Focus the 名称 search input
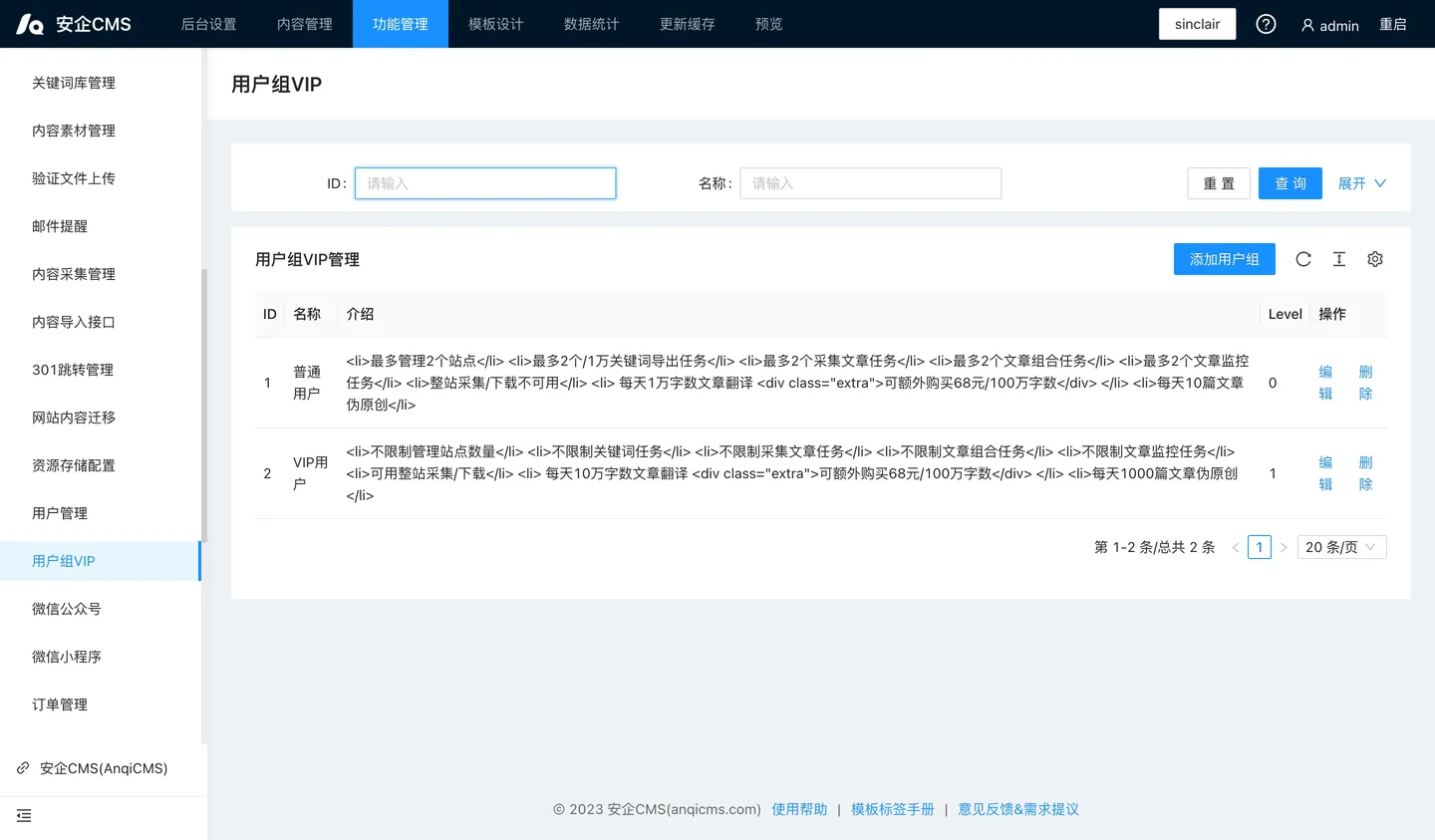The height and width of the screenshot is (840, 1435). (x=871, y=183)
